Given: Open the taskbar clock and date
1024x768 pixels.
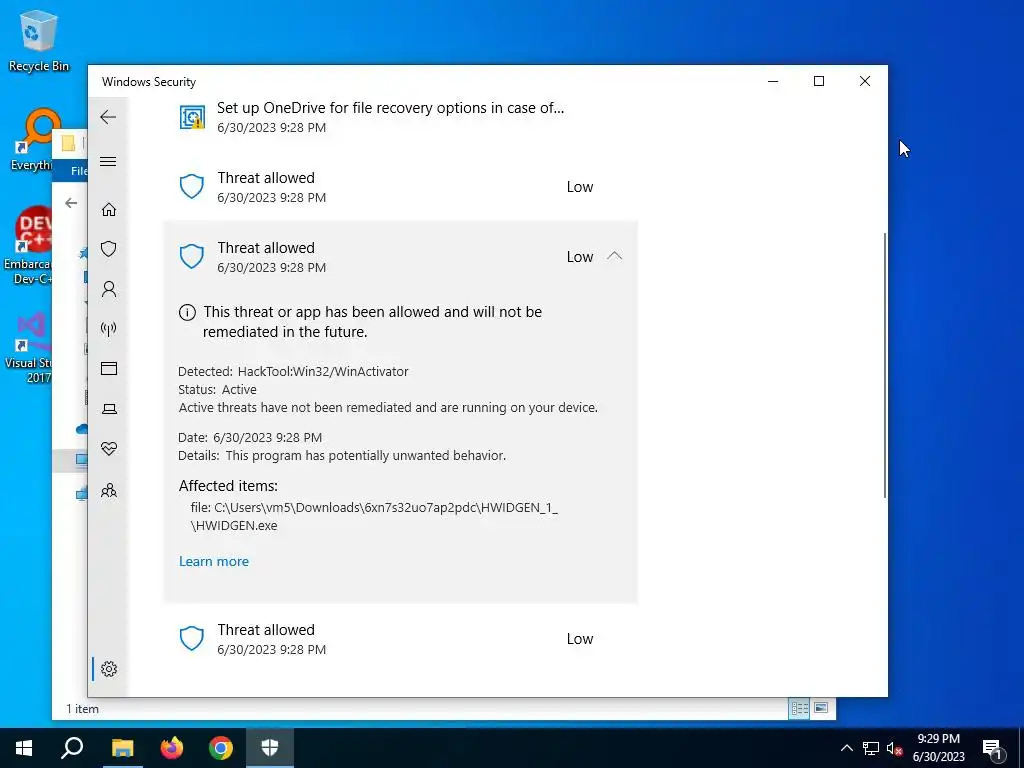Looking at the screenshot, I should (x=938, y=748).
